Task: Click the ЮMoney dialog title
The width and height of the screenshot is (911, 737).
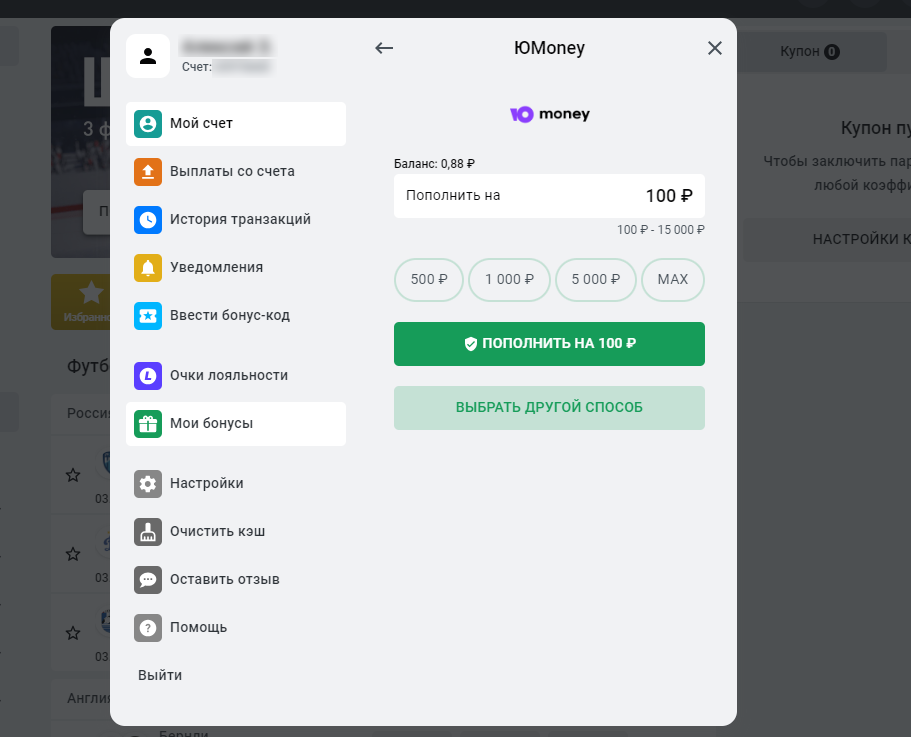Action: pyautogui.click(x=549, y=48)
